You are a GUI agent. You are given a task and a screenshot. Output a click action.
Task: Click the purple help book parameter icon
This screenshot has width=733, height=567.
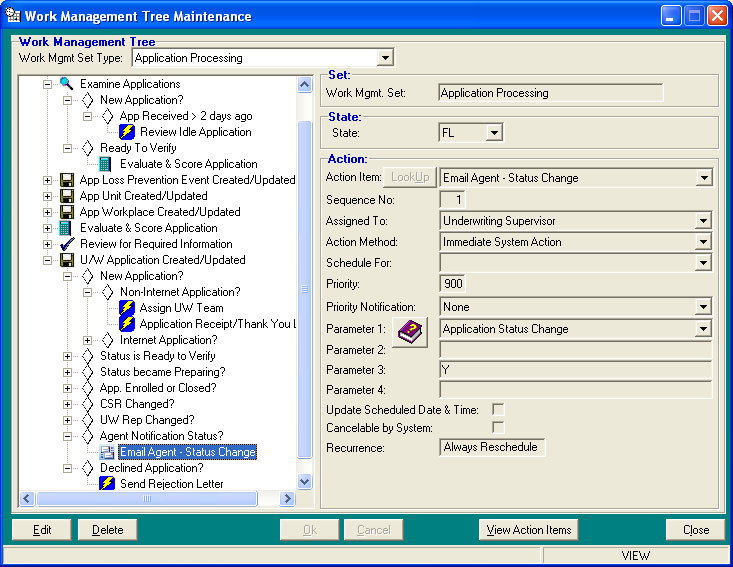pos(410,332)
